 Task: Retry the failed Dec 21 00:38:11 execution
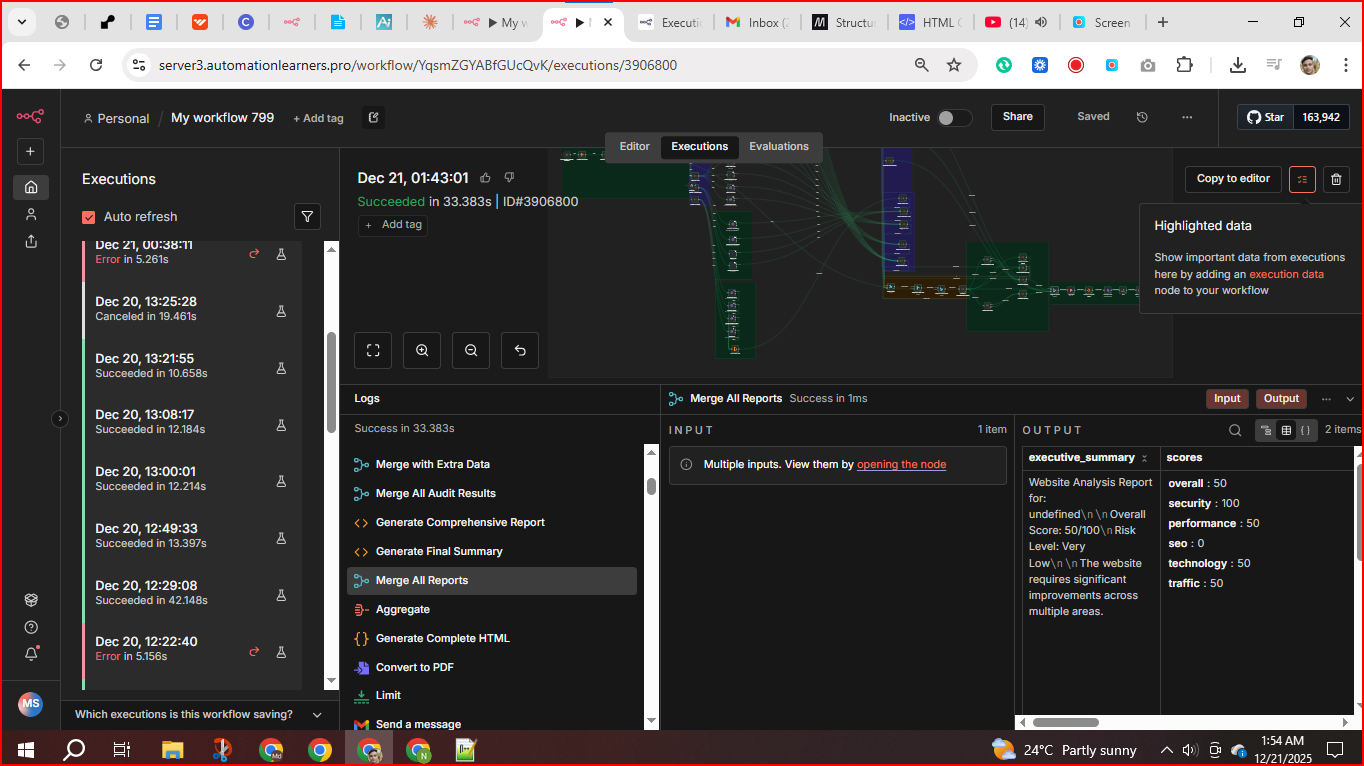click(253, 254)
